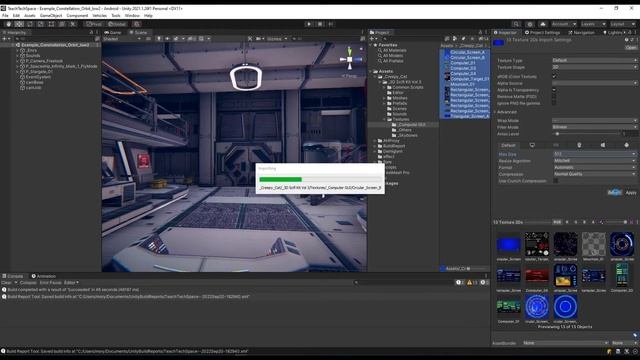The image size is (640, 360).
Task: Select the Windows platform override tab
Action: 603,145
